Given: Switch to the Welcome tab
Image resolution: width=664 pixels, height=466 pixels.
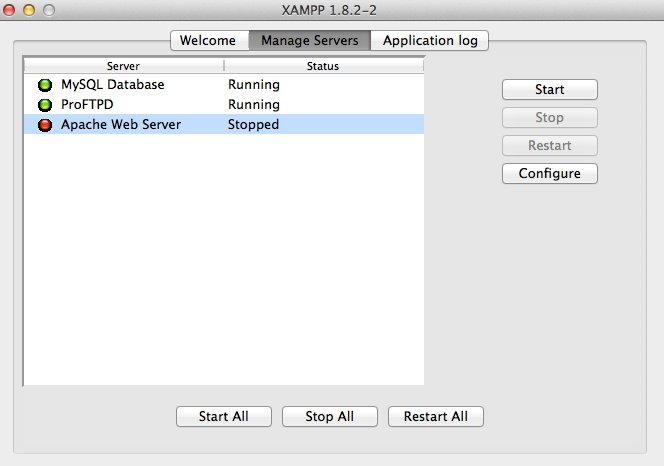Looking at the screenshot, I should pos(209,40).
